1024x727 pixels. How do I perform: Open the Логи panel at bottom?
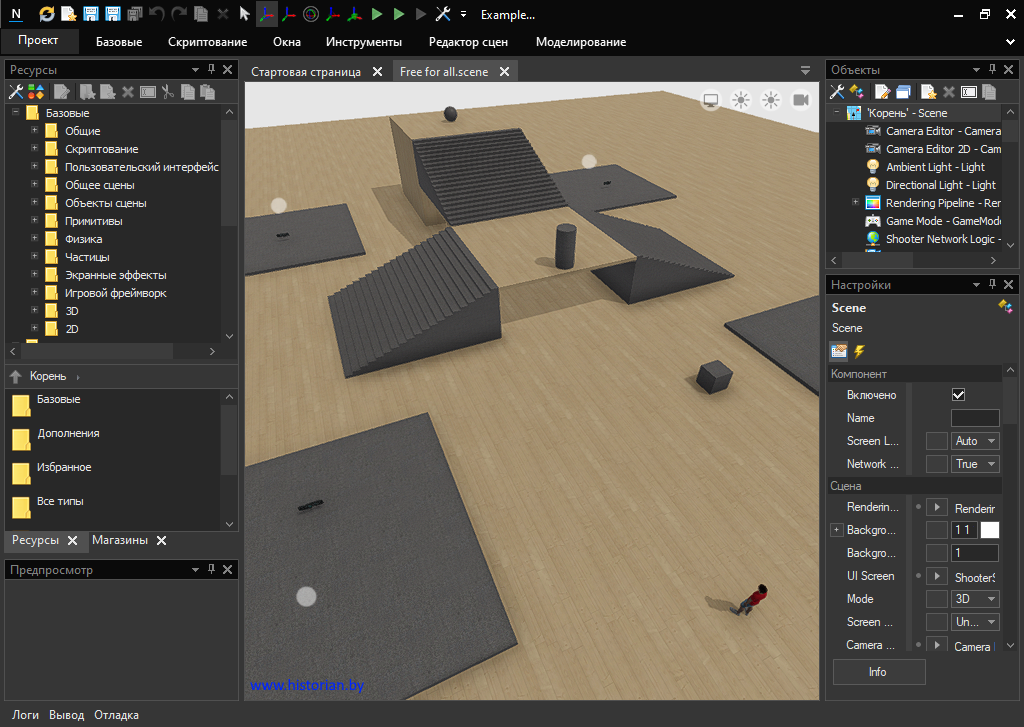25,715
